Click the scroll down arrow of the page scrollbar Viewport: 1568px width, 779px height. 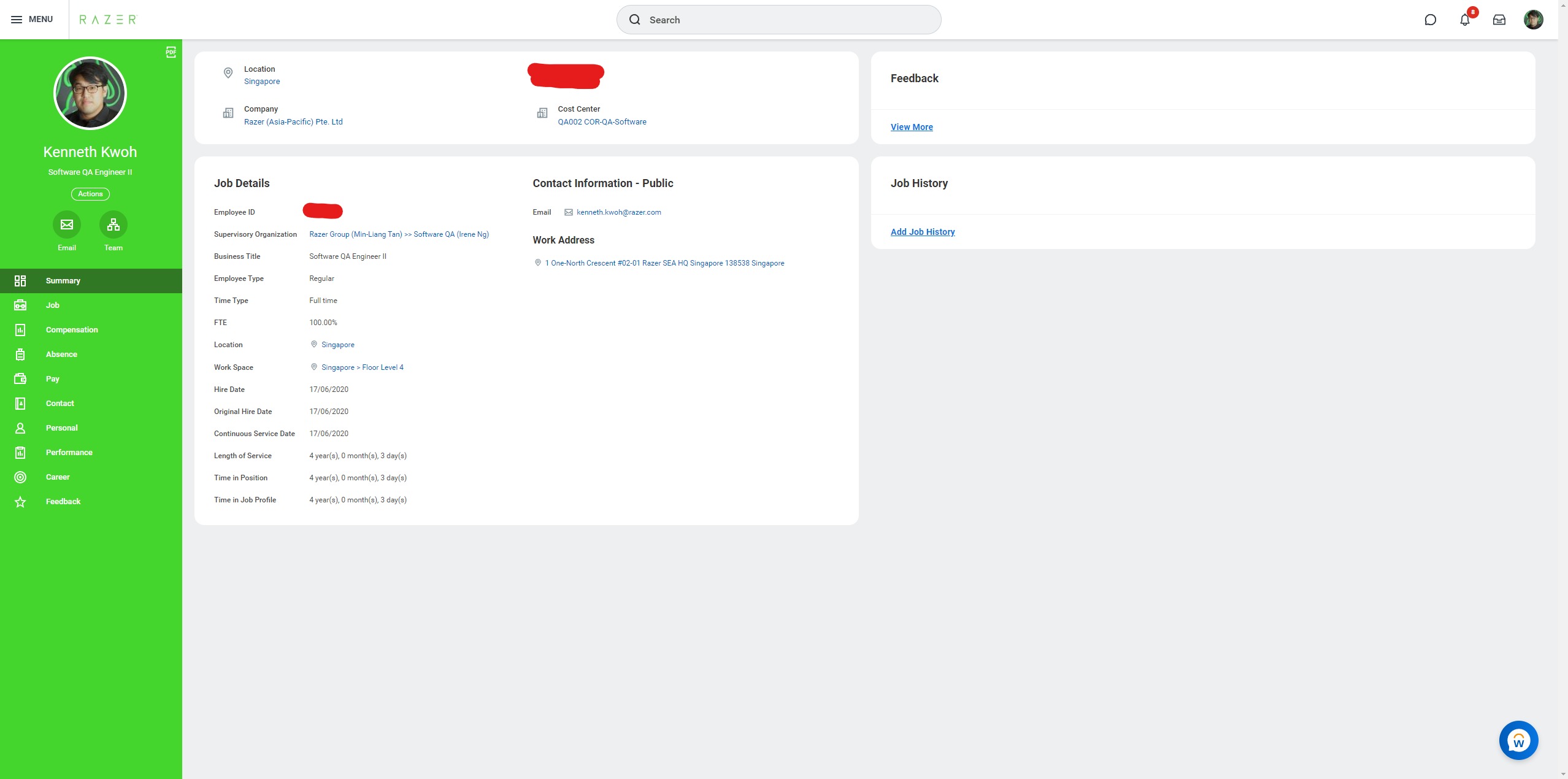coord(1562,773)
